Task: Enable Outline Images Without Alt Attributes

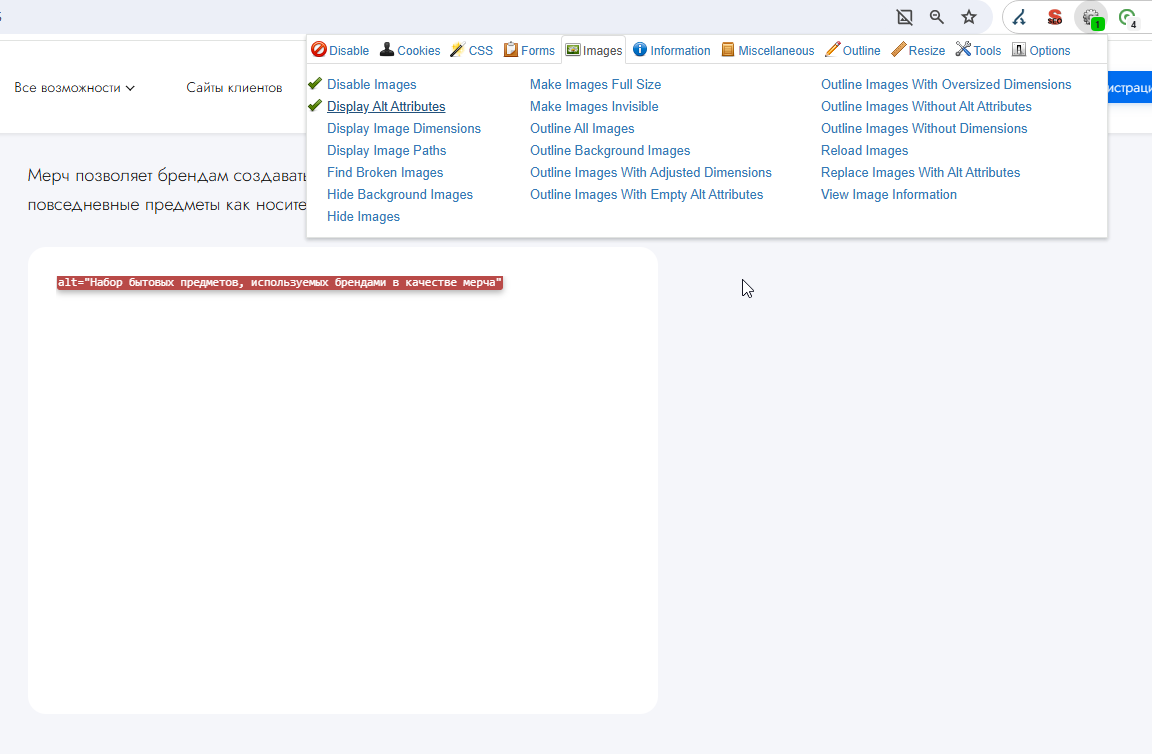Action: pos(926,107)
